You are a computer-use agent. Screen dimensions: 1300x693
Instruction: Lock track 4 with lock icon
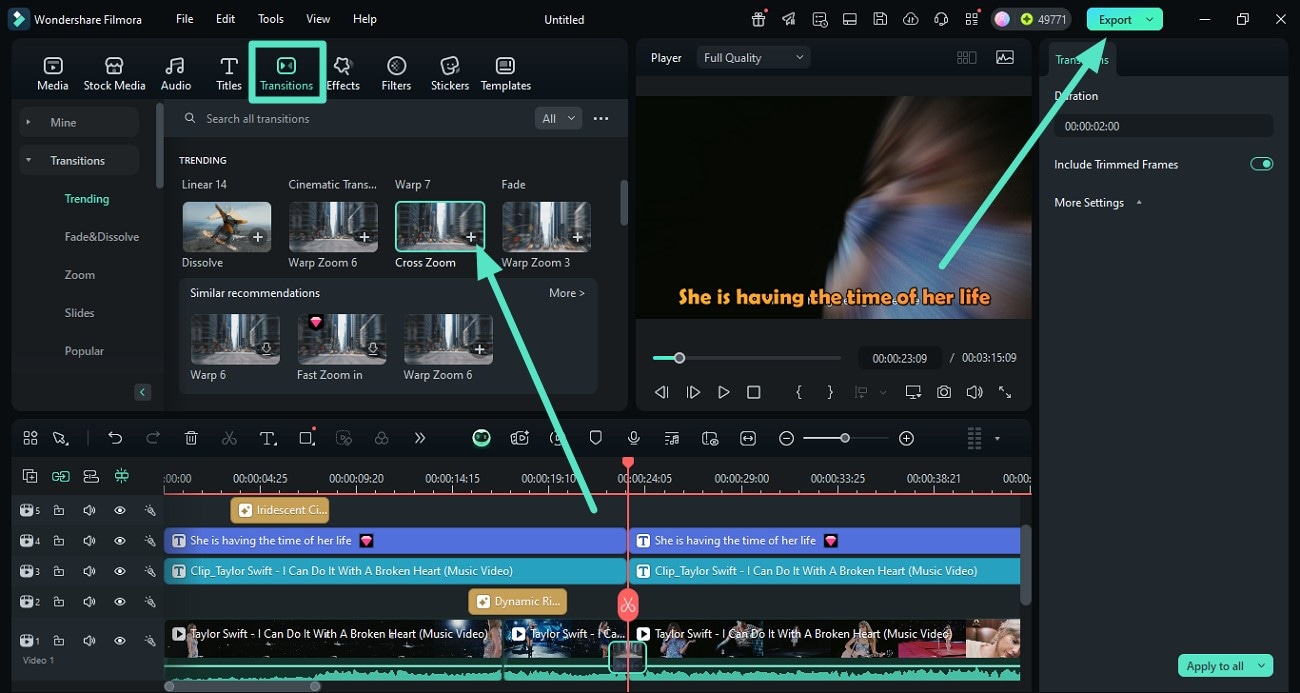click(59, 541)
